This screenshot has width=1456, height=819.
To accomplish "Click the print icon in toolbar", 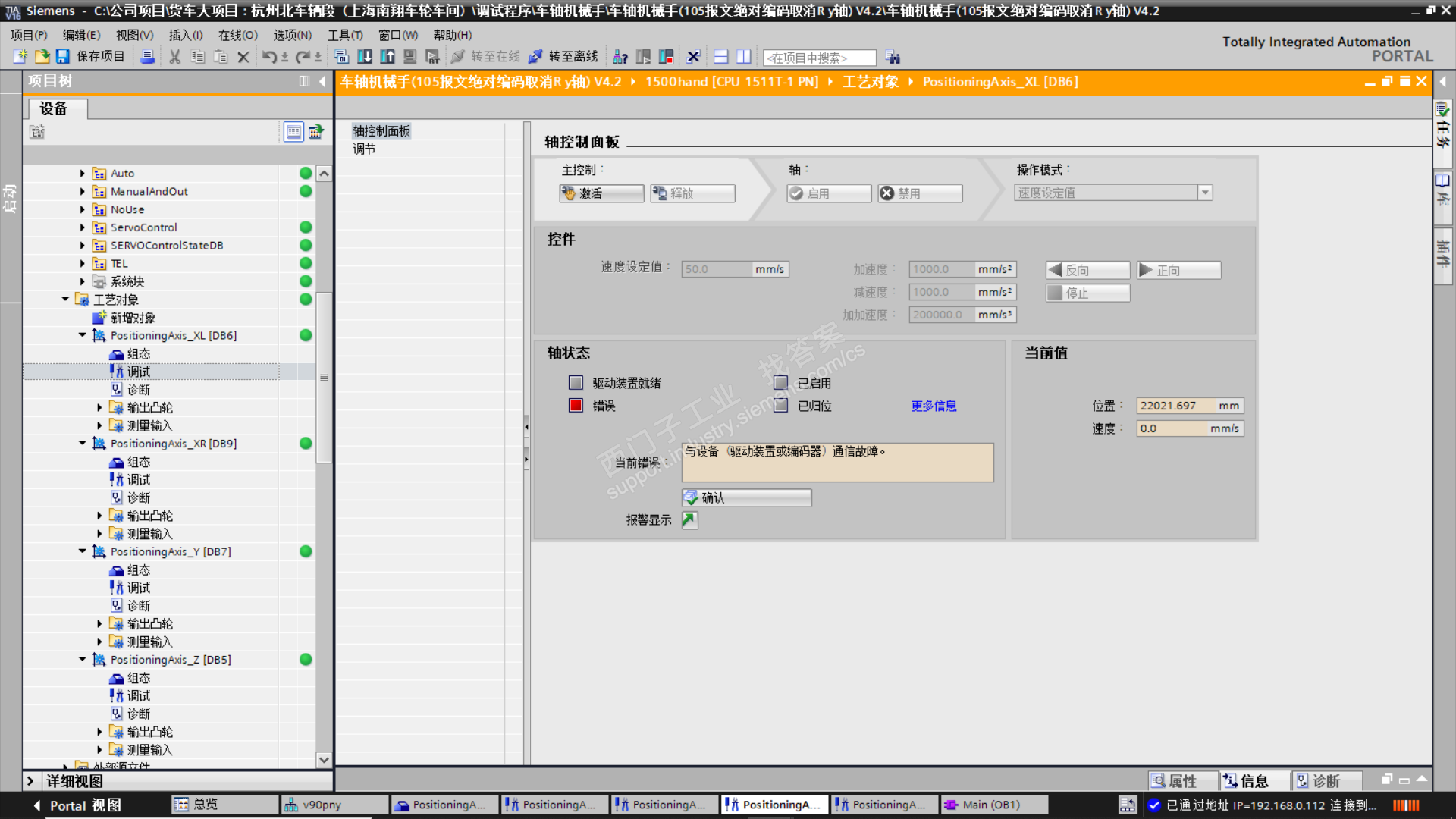I will (x=148, y=57).
